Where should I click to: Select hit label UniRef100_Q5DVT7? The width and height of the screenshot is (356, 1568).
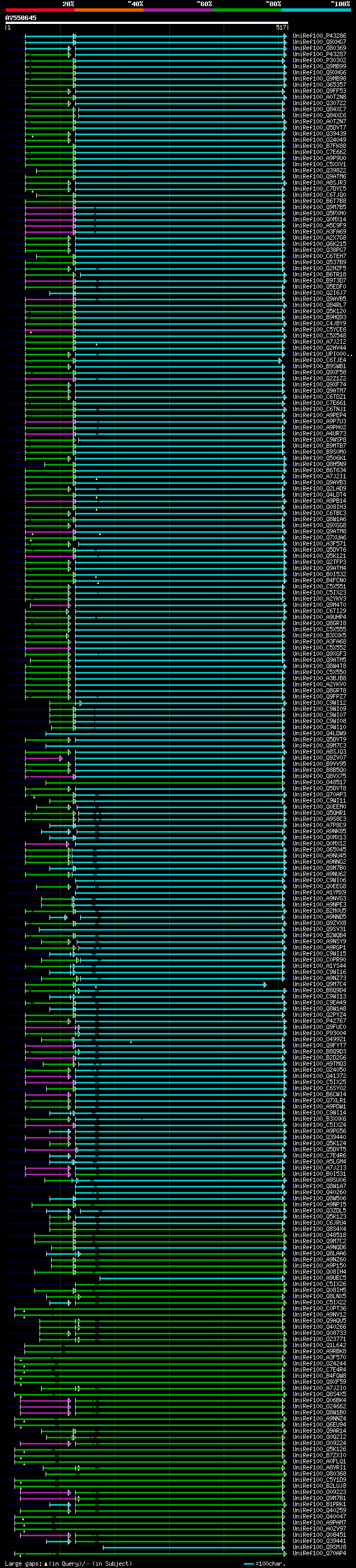tap(319, 128)
